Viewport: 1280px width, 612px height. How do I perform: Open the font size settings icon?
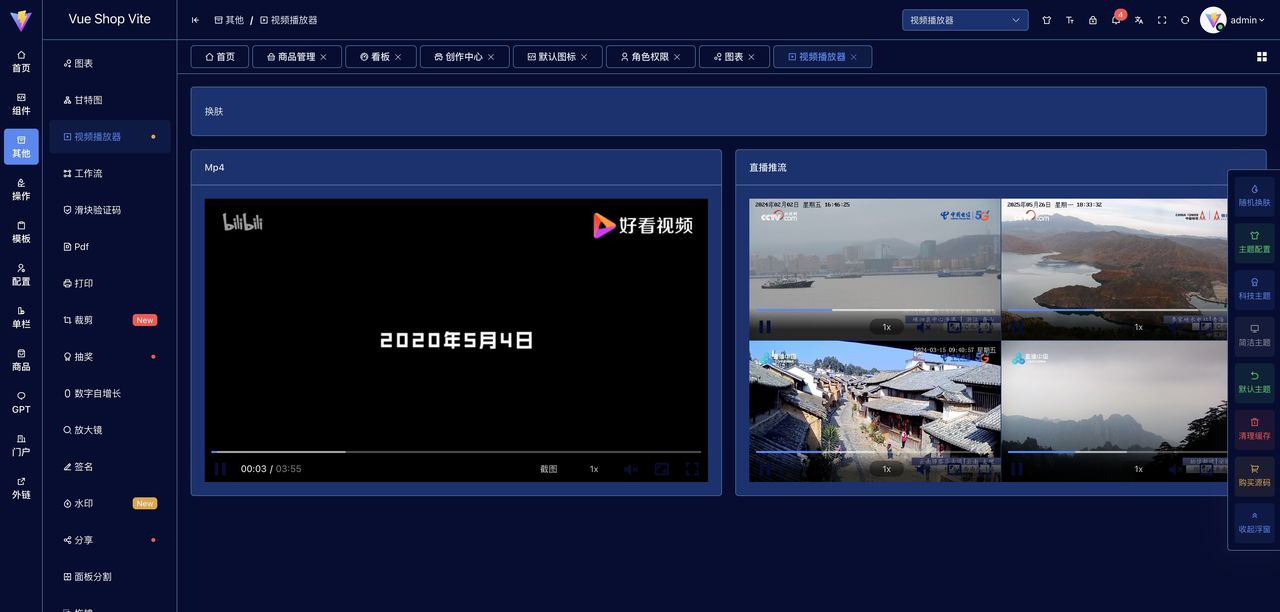(x=1070, y=20)
